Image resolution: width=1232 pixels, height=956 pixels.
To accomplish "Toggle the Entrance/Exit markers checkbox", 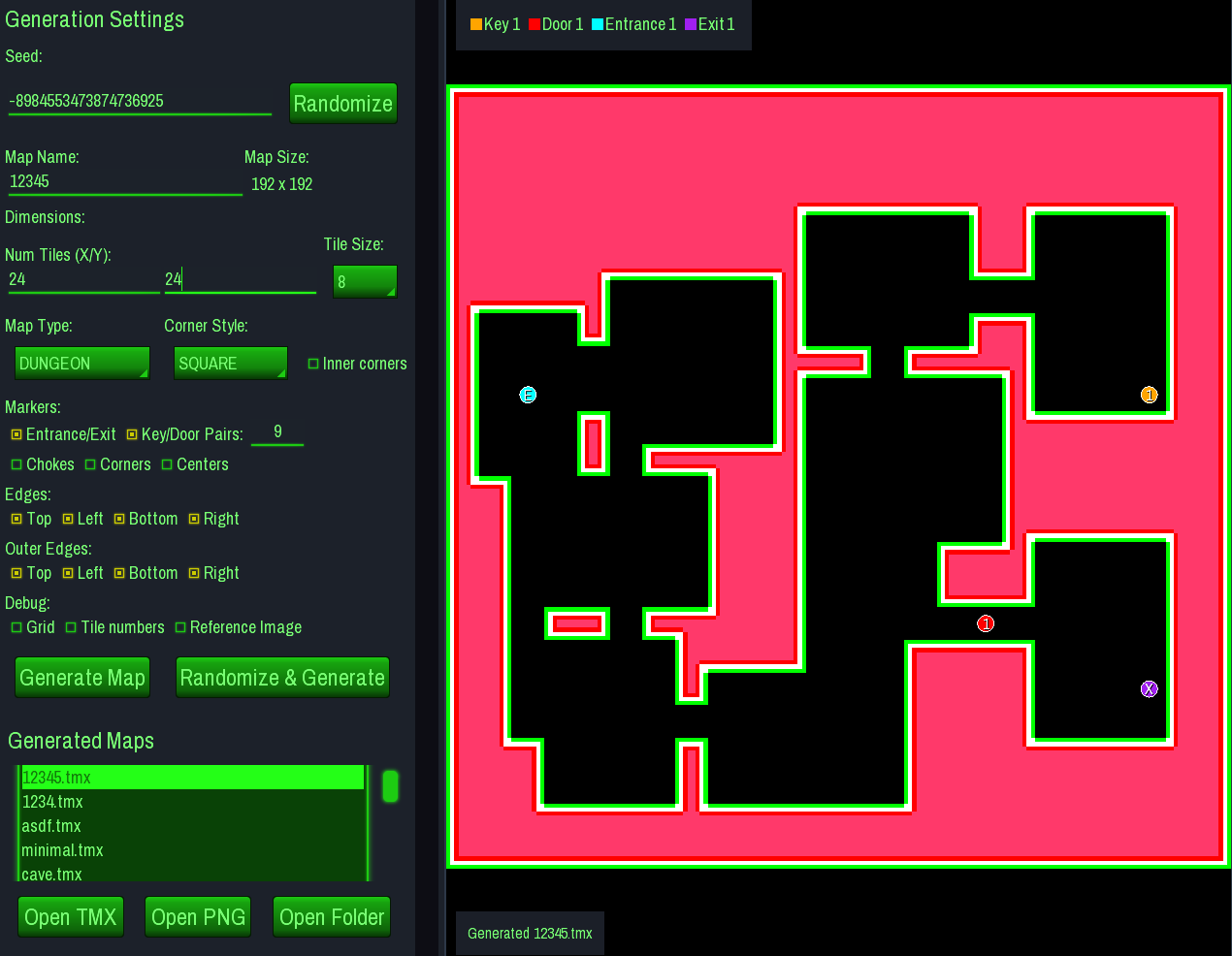I will [16, 434].
